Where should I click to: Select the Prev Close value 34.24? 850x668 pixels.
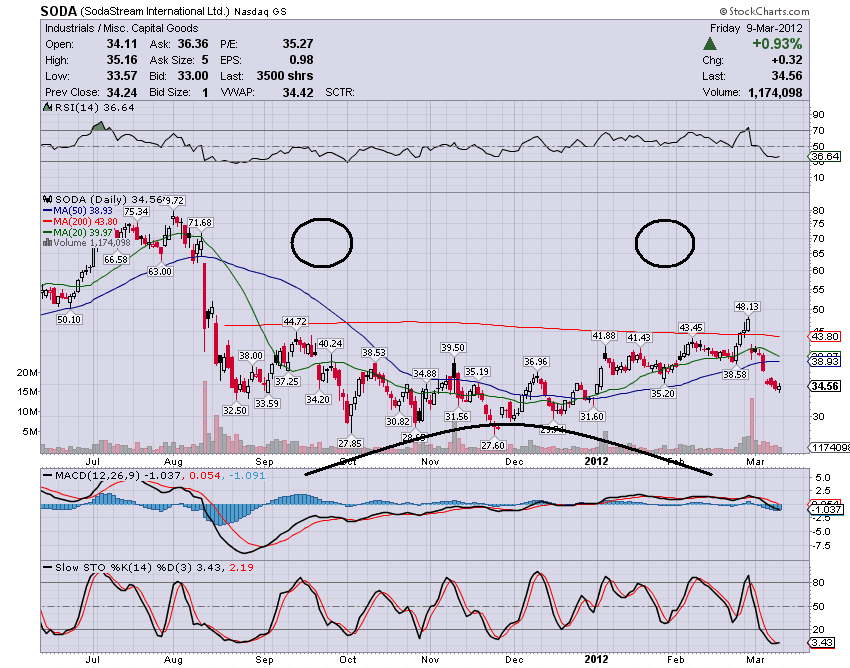[x=122, y=92]
